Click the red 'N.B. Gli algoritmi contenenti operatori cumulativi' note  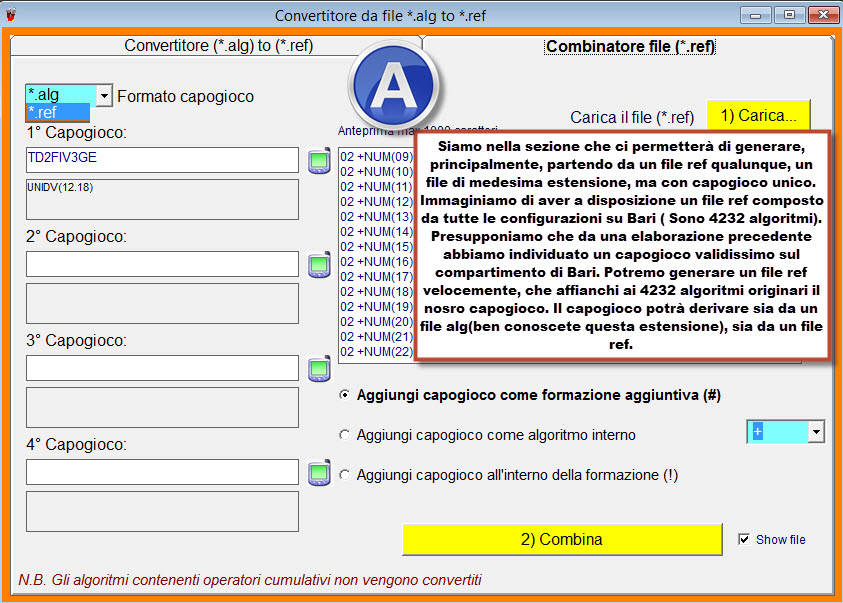click(249, 580)
